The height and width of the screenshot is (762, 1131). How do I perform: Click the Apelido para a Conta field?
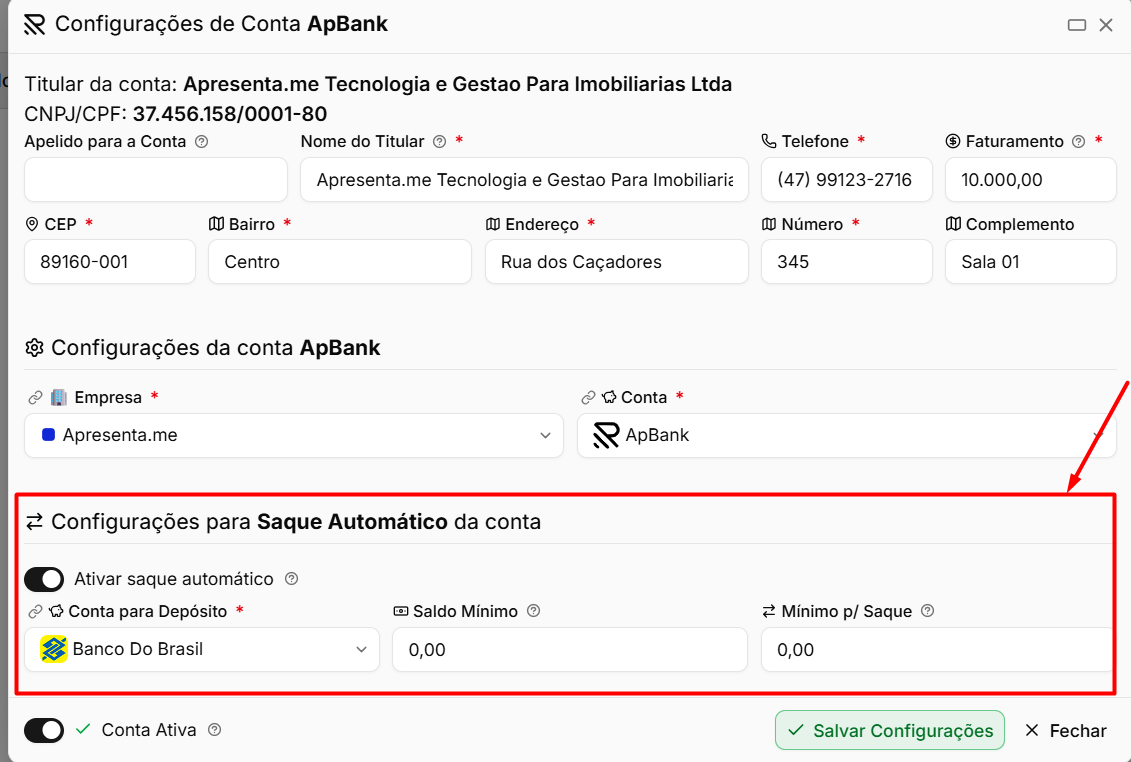point(156,180)
